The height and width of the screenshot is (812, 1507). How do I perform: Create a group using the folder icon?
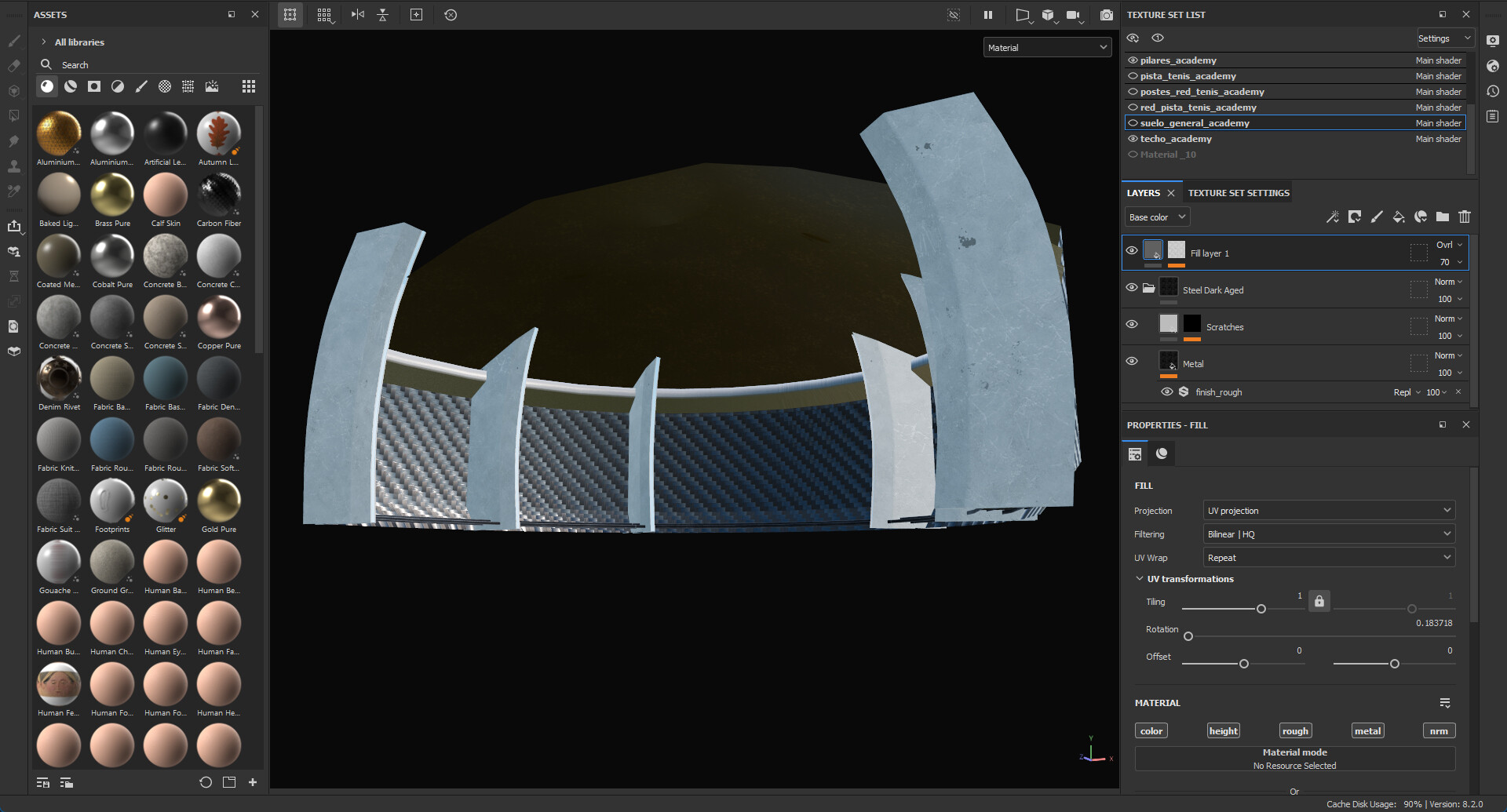pos(1443,217)
